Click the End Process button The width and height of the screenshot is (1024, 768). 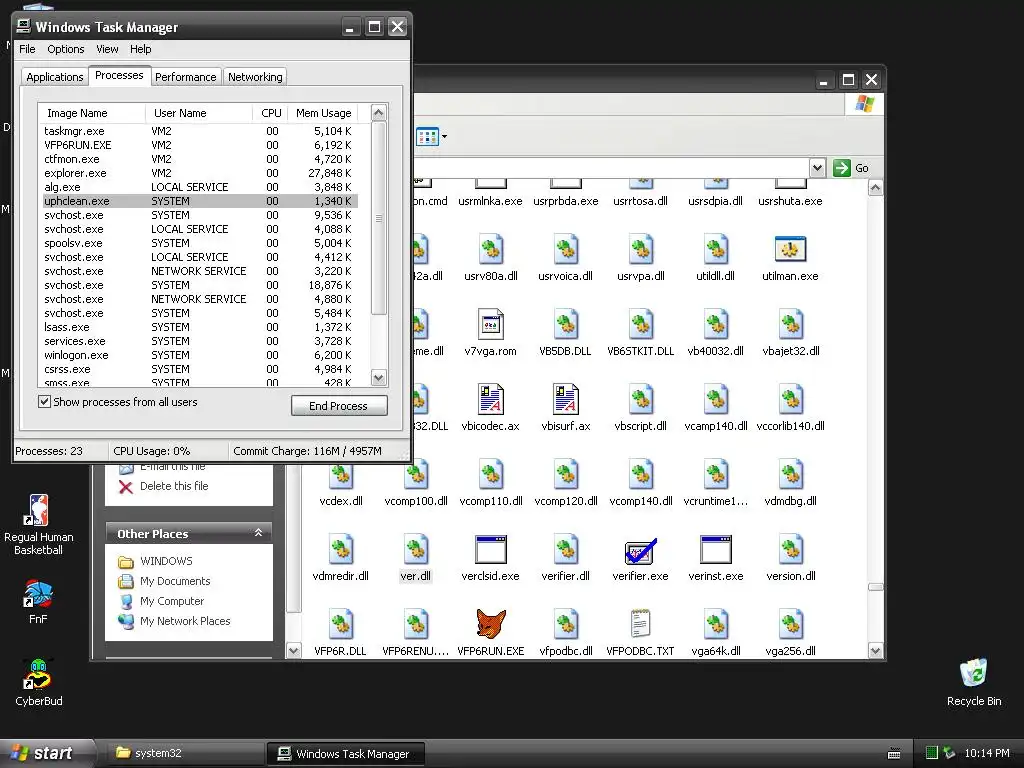tap(339, 406)
